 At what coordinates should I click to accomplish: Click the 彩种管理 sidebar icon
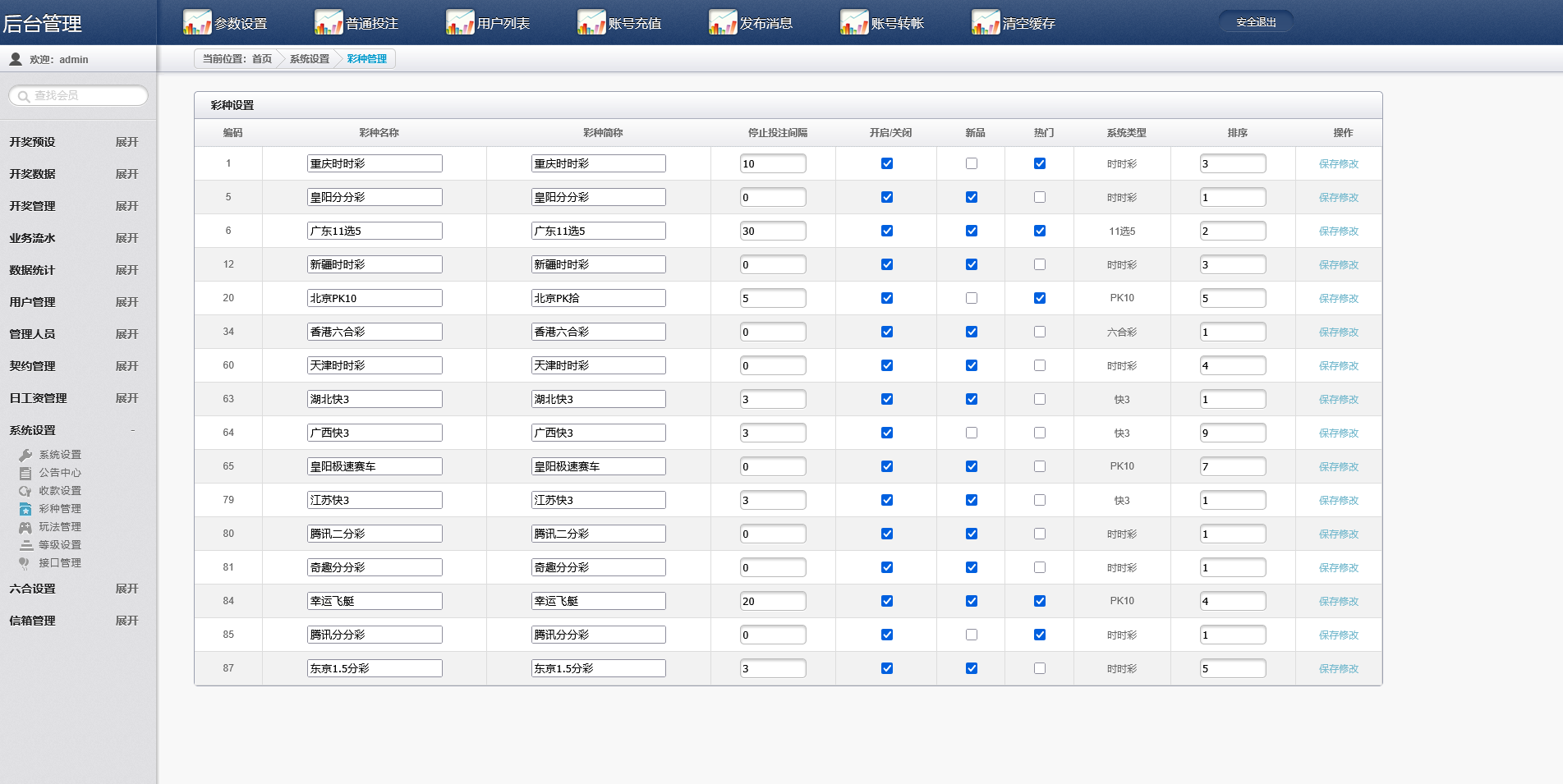tap(25, 509)
